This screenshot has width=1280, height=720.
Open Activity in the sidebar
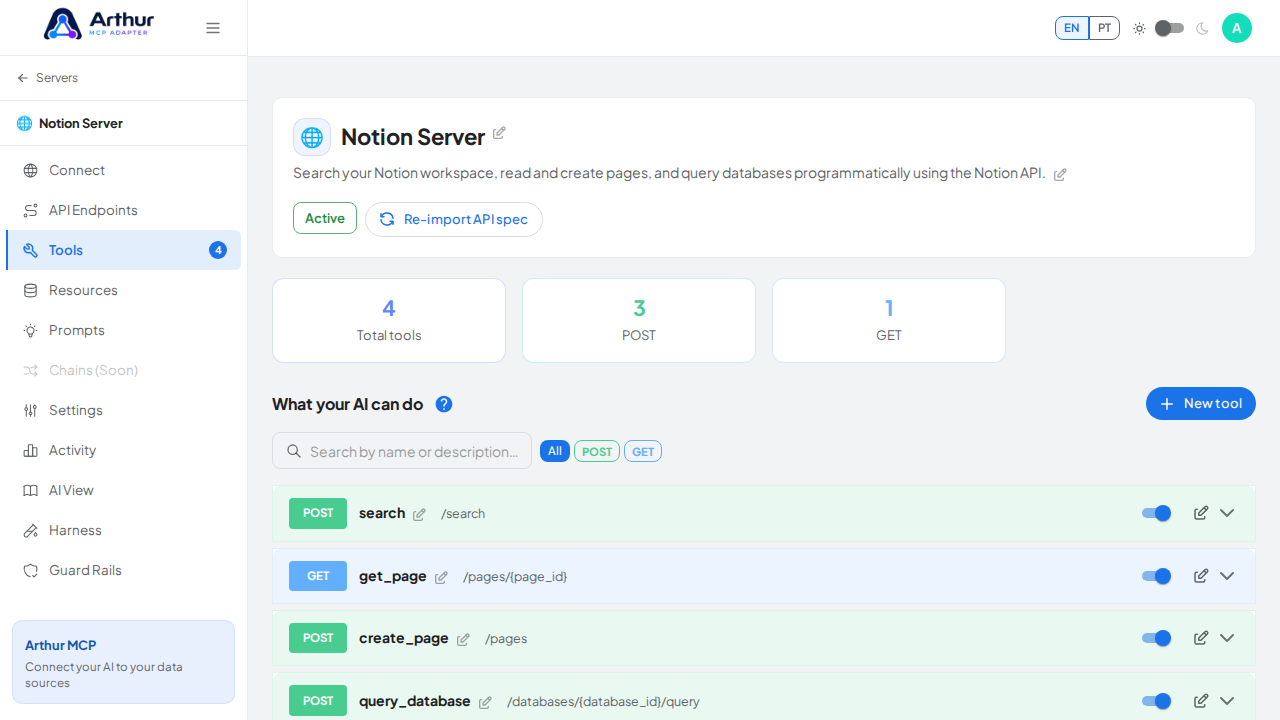(x=124, y=450)
